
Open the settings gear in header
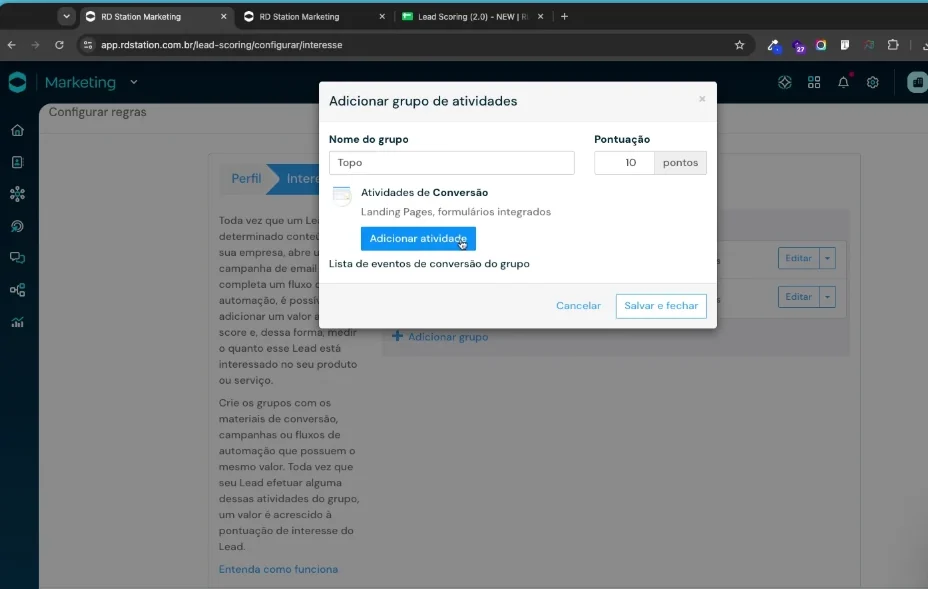point(872,82)
